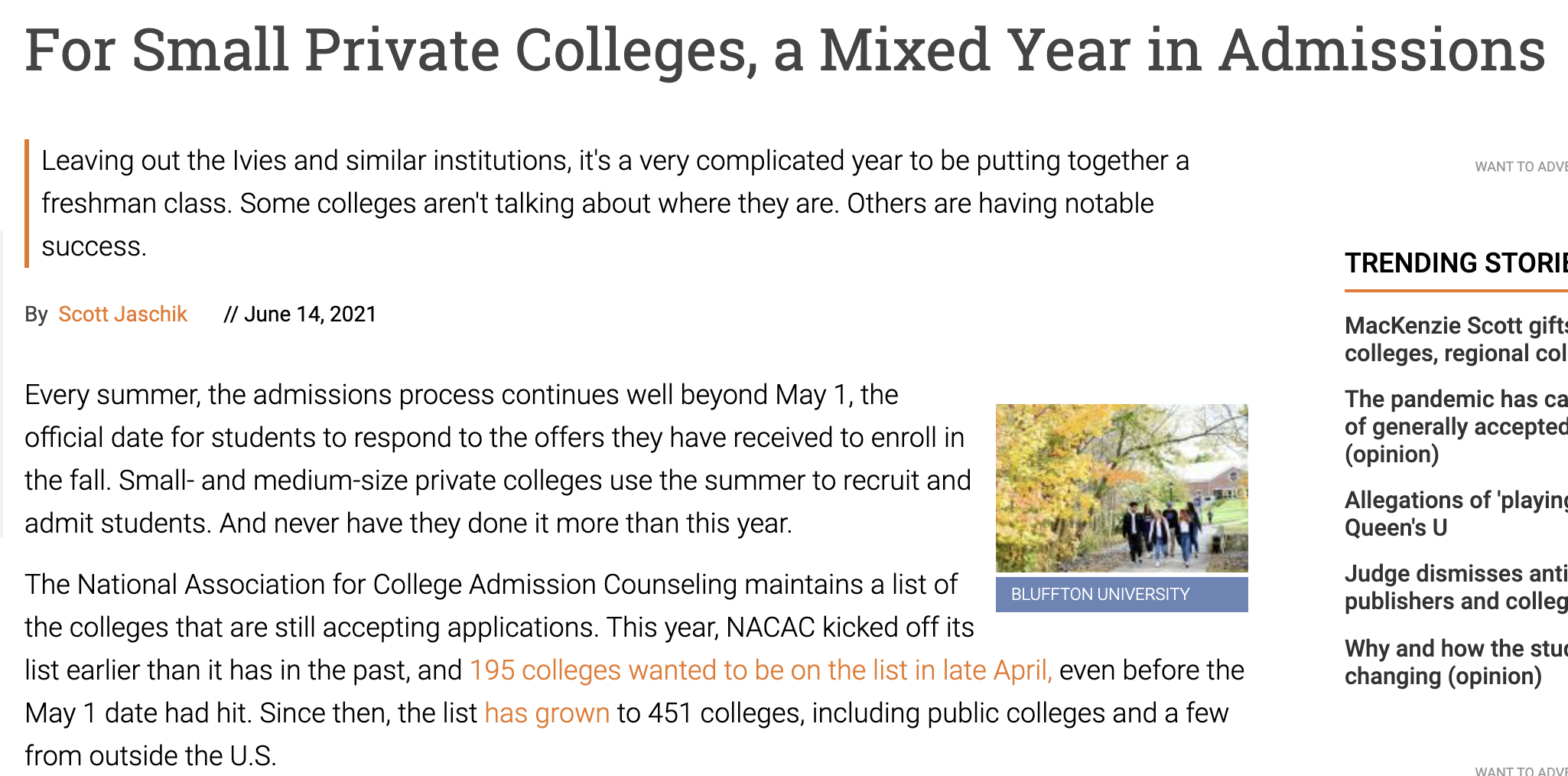Click the orange accent bar beside the summary
This screenshot has width=1568, height=776.
click(27, 204)
